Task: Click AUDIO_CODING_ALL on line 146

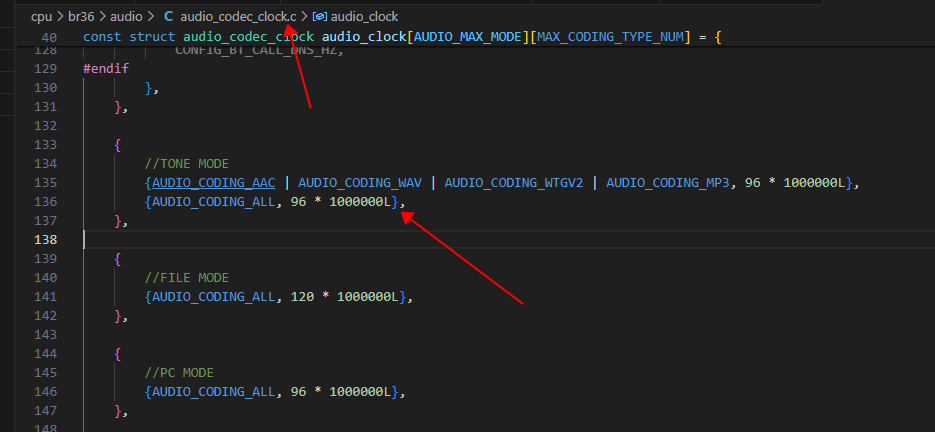Action: coord(214,392)
